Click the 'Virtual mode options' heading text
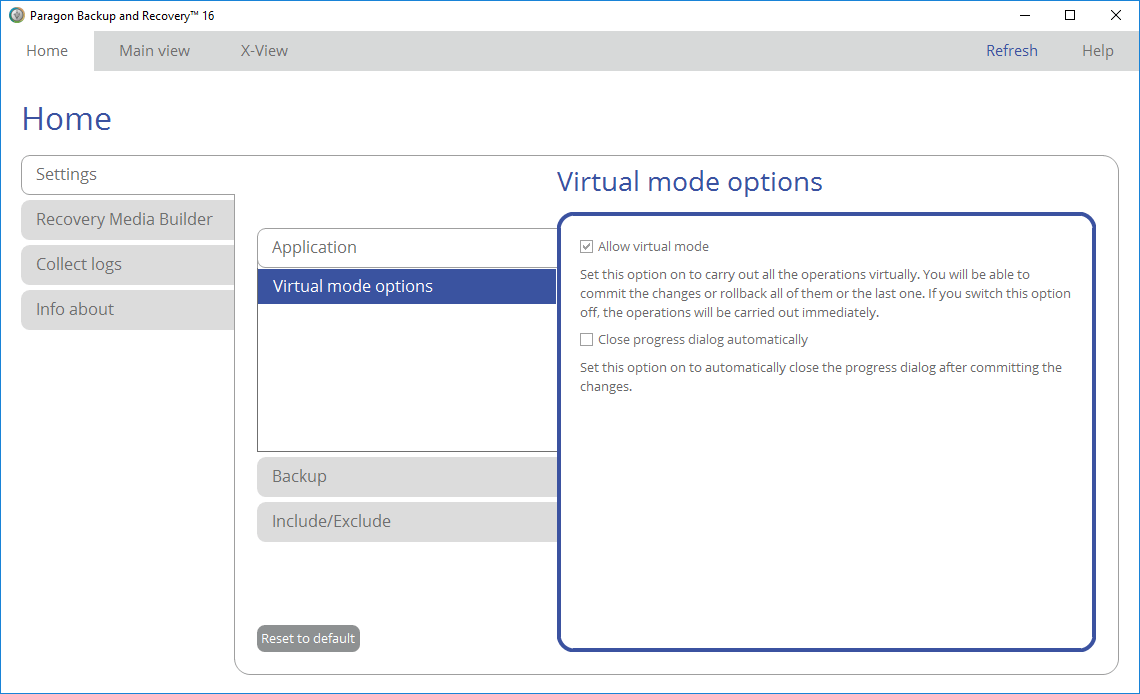The width and height of the screenshot is (1140, 694). [x=689, y=182]
